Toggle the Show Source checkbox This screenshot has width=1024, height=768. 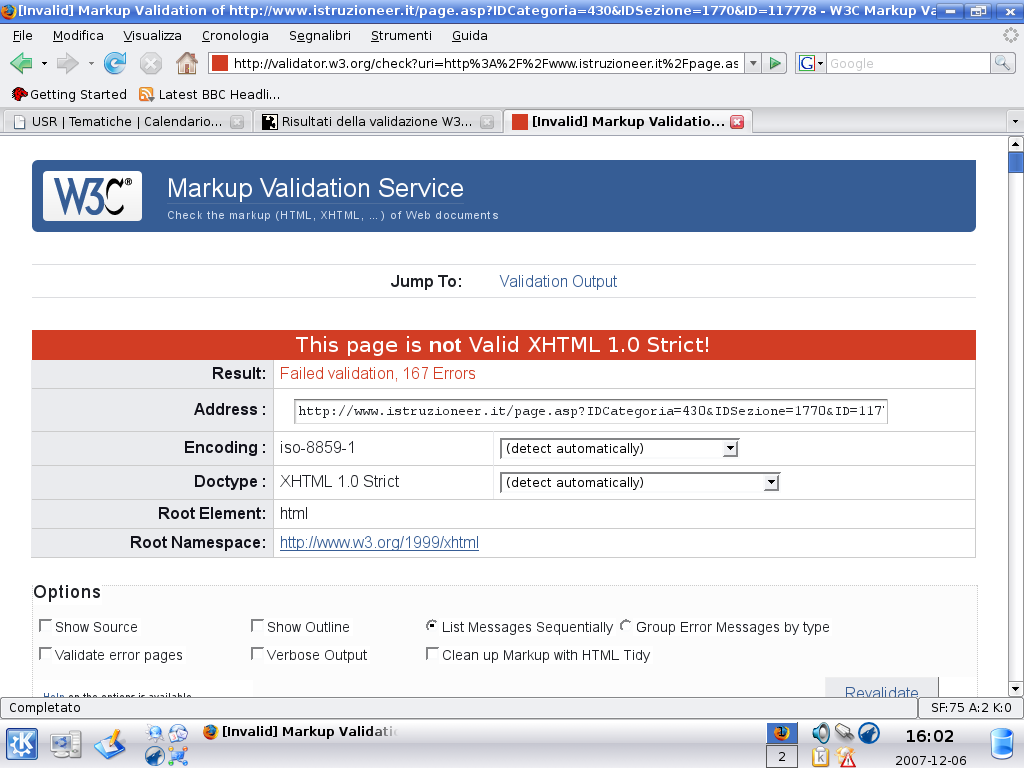coord(45,626)
